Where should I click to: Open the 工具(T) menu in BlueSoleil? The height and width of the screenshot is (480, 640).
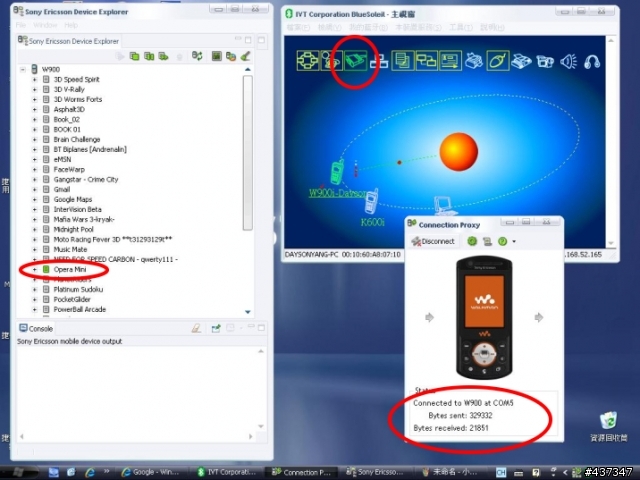[461, 27]
